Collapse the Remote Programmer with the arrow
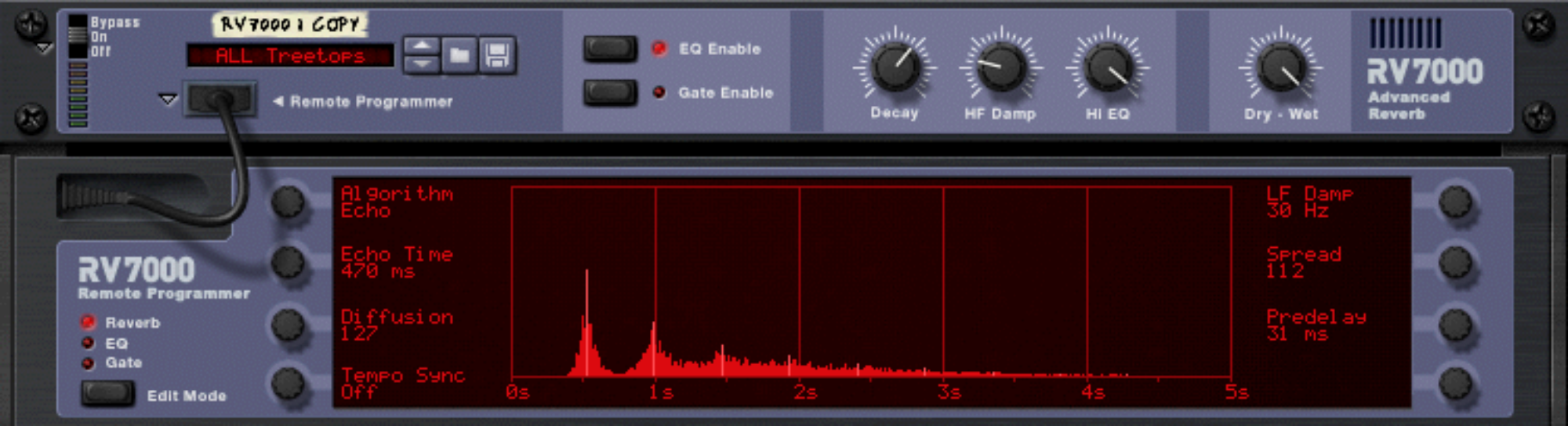Image resolution: width=1568 pixels, height=426 pixels. pos(168,100)
